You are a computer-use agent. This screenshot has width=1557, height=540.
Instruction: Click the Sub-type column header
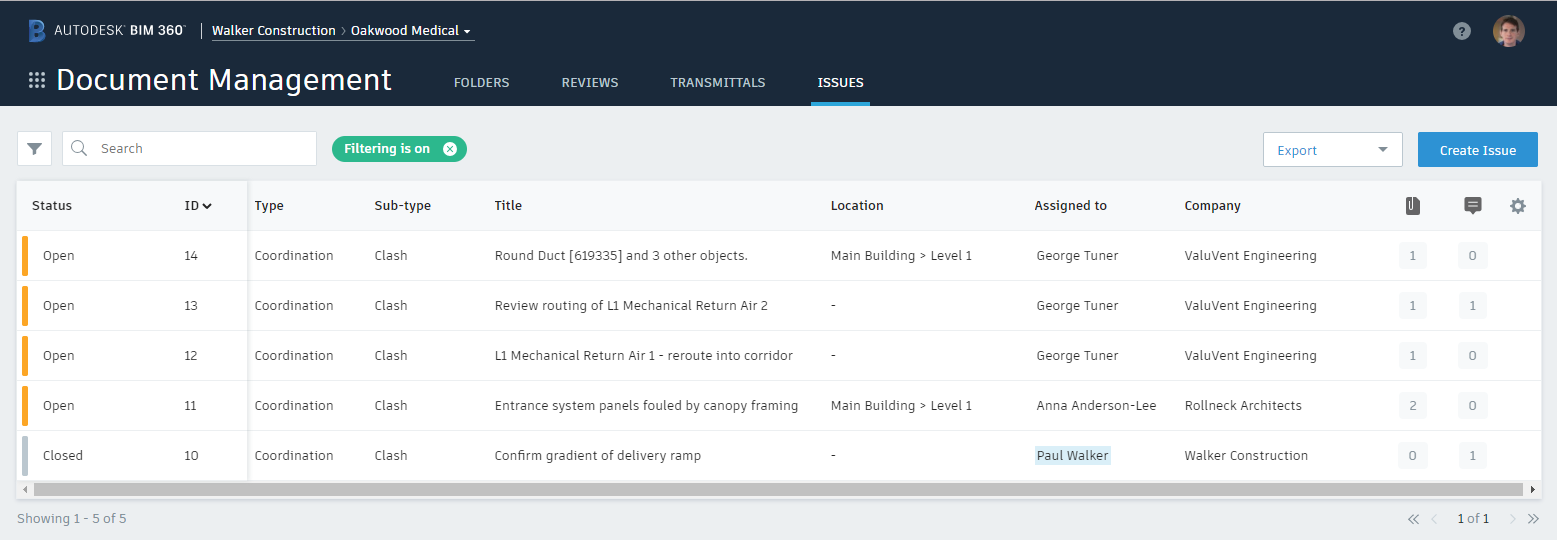tap(403, 206)
